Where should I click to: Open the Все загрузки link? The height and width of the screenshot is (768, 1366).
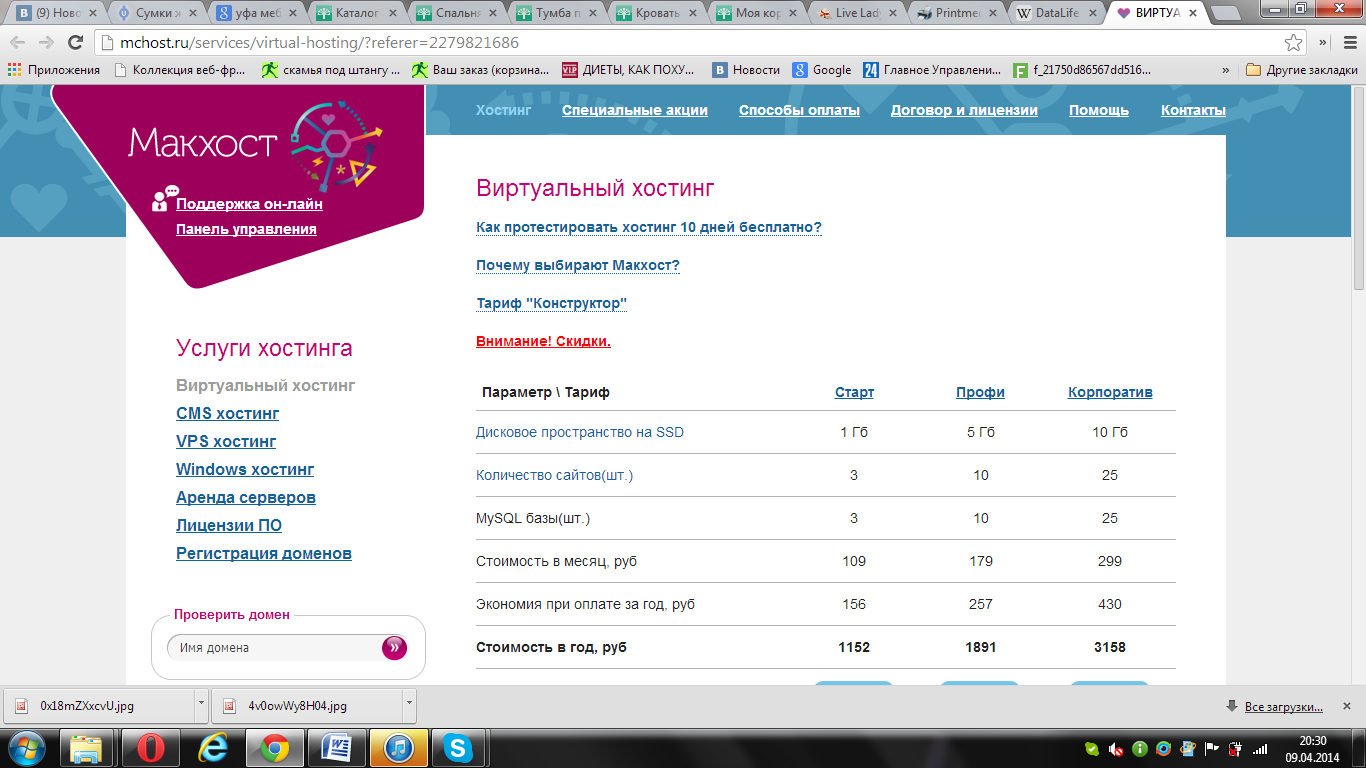[1284, 707]
